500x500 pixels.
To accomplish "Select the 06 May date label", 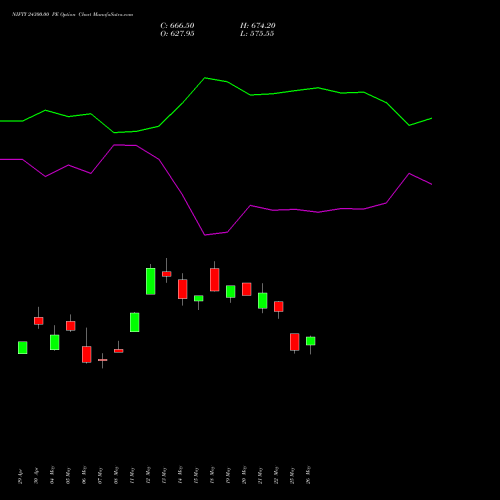I will tap(85, 475).
